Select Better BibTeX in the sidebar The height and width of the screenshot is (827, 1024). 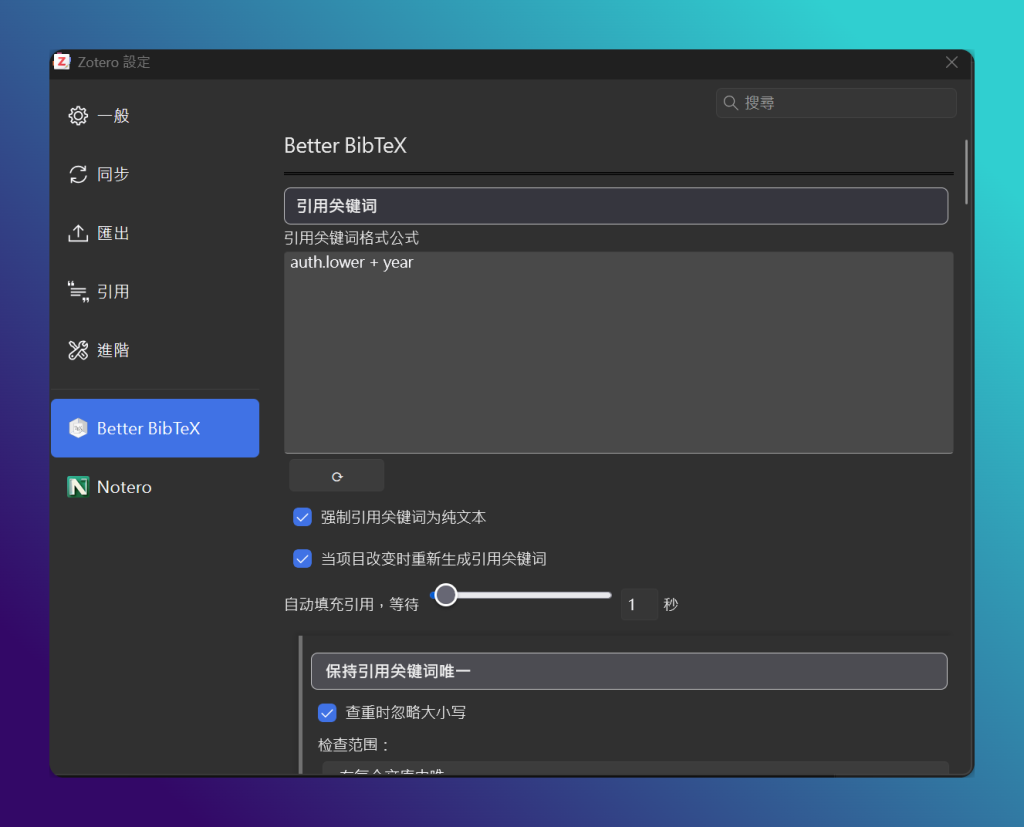coord(155,428)
